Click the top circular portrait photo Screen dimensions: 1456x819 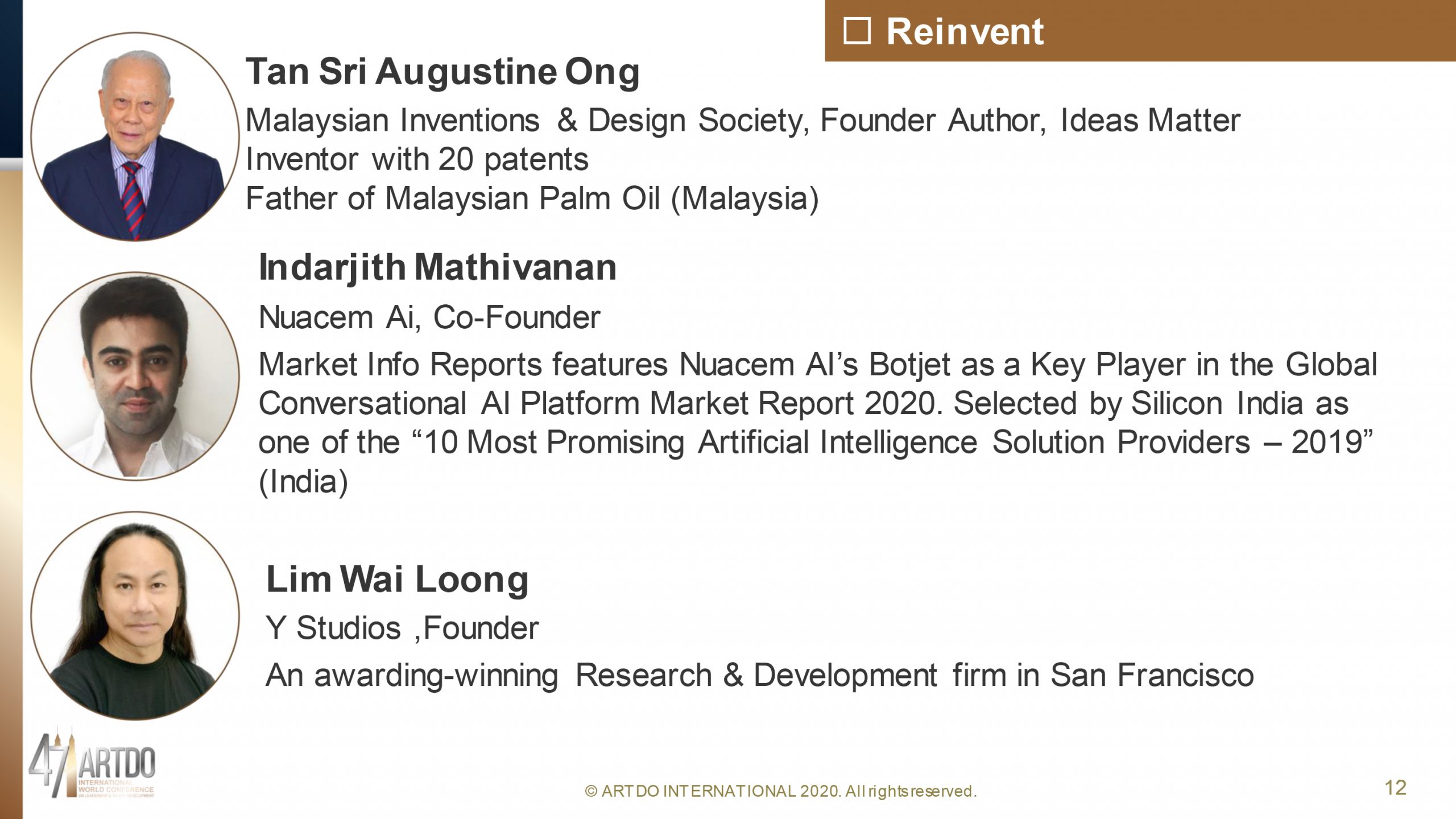pos(135,136)
